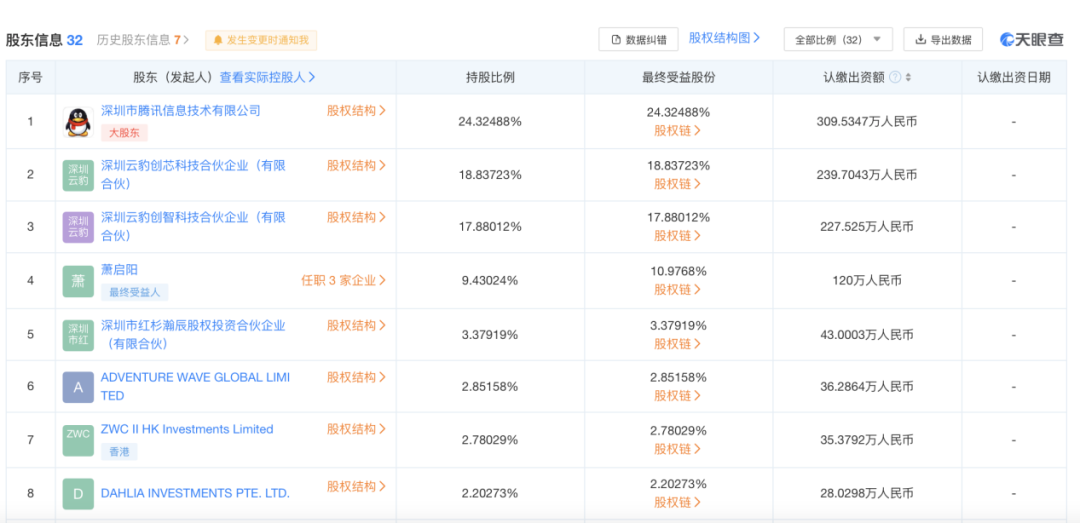Click the 导出数据 download icon
This screenshot has height=523, width=1080.
920,40
